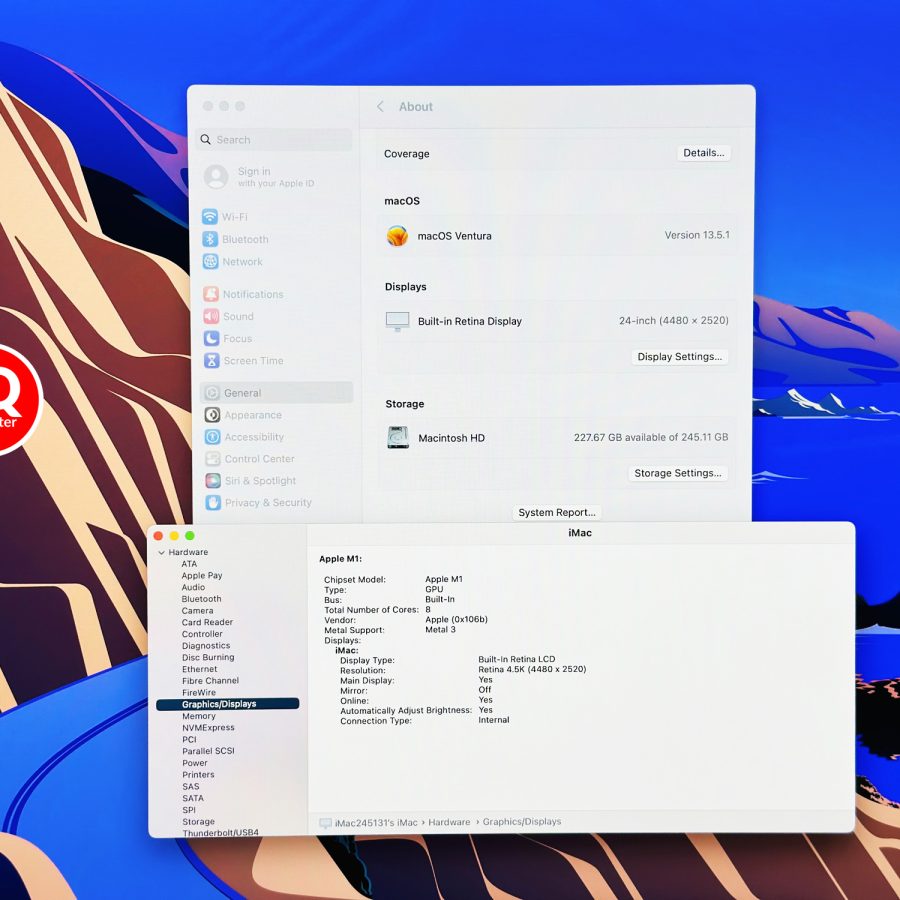Click the Sound speaker icon
The image size is (900, 900).
tap(211, 316)
